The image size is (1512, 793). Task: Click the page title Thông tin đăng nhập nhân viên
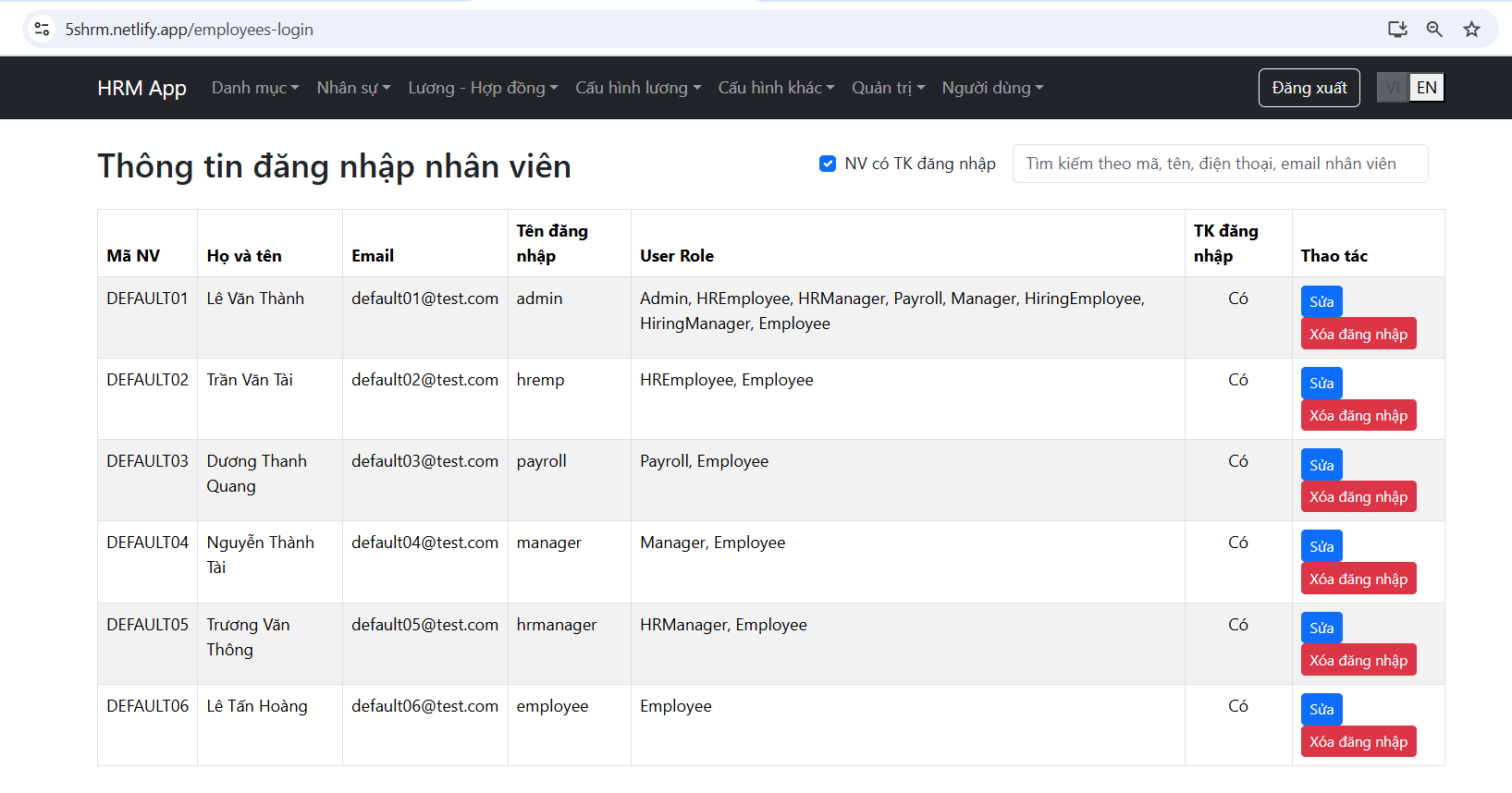(x=334, y=166)
